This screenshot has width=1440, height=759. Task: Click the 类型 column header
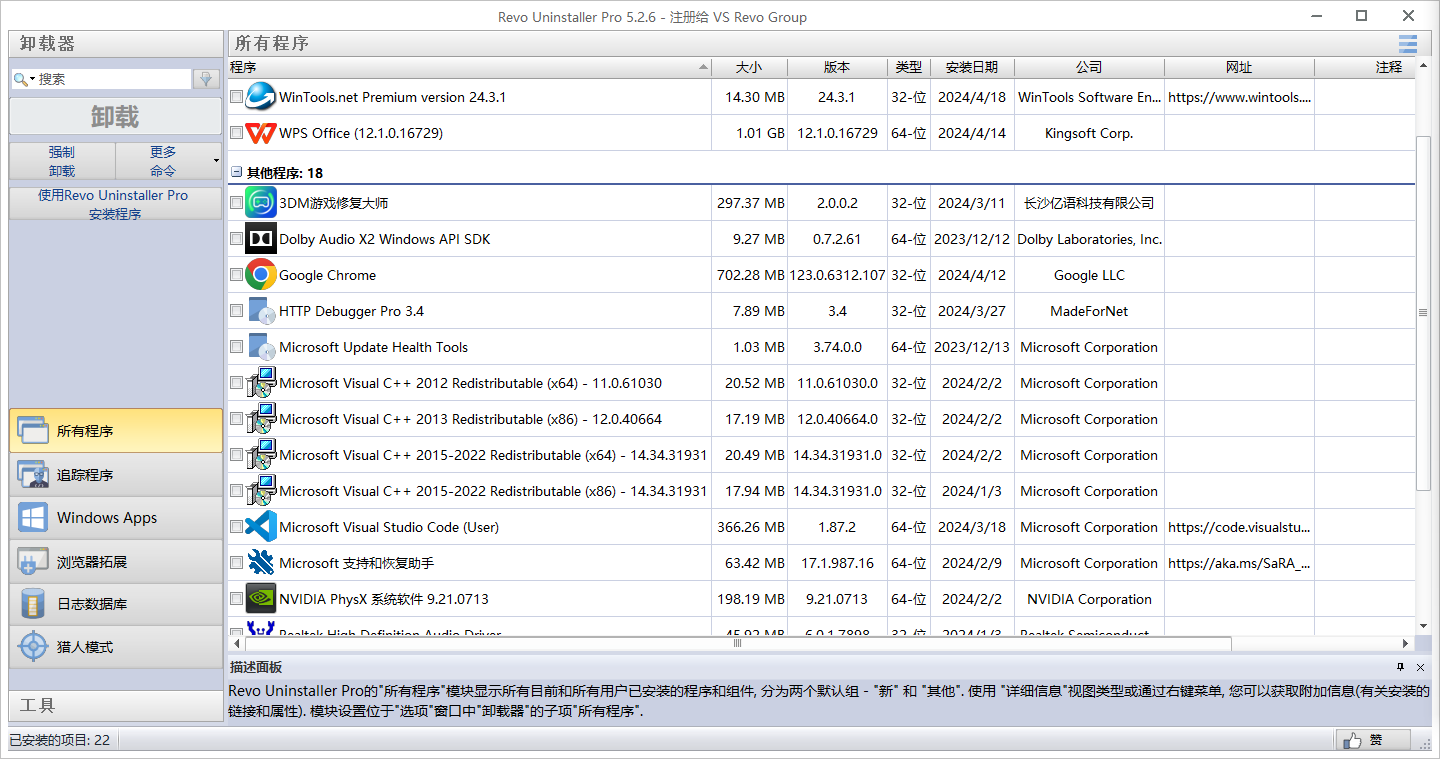pyautogui.click(x=909, y=67)
